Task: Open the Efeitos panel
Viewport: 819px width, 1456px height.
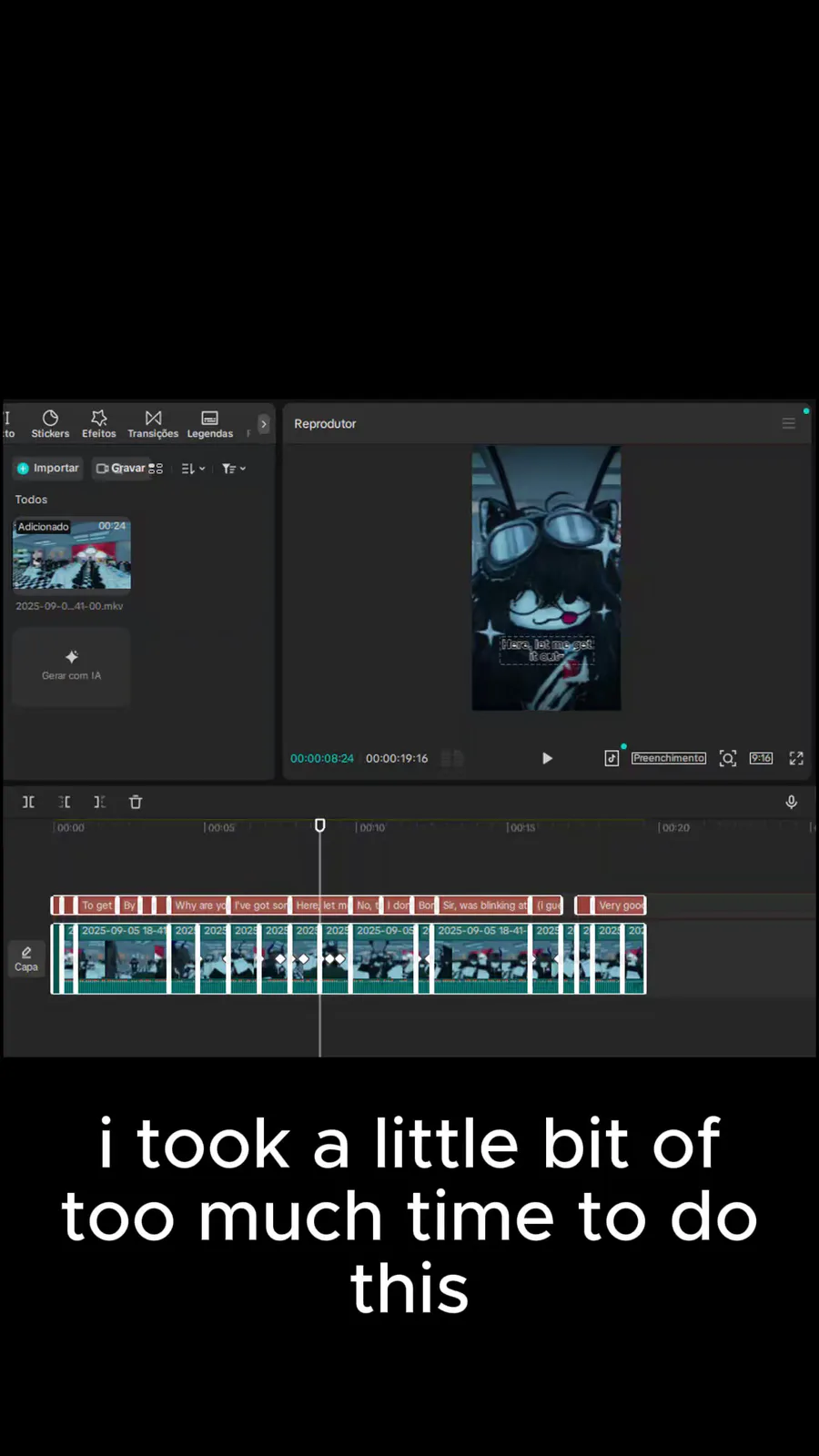Action: [x=99, y=424]
